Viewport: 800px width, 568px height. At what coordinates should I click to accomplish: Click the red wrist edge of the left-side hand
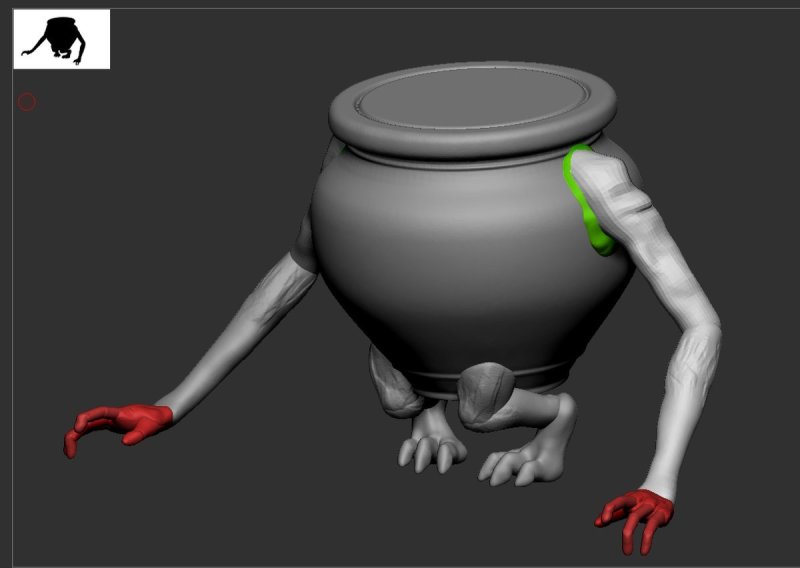click(x=160, y=412)
